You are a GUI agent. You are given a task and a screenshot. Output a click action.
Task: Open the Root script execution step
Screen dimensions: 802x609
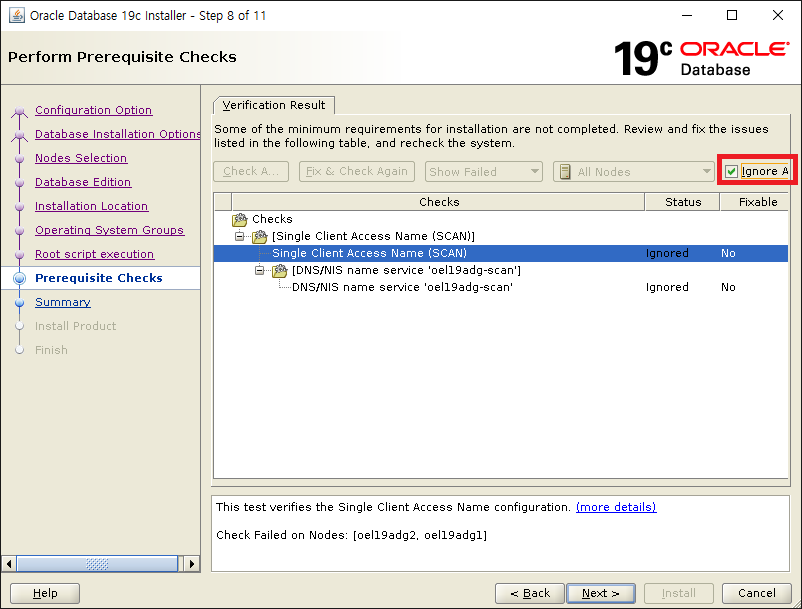click(x=95, y=254)
